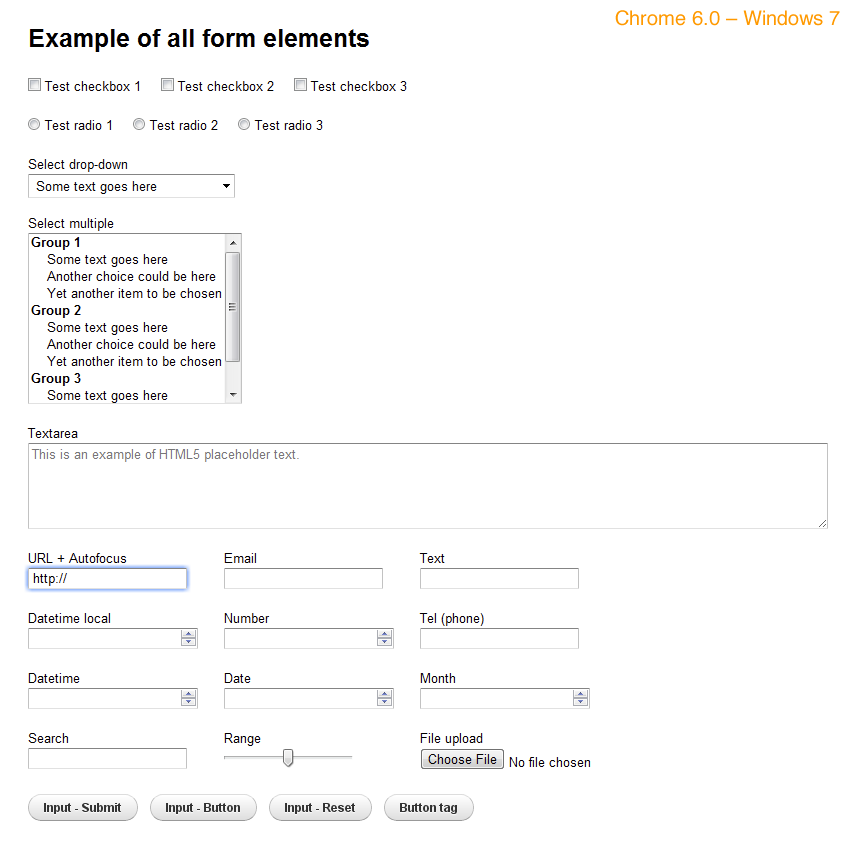The image size is (850, 850).
Task: Click the Input - Reset button
Action: [319, 808]
